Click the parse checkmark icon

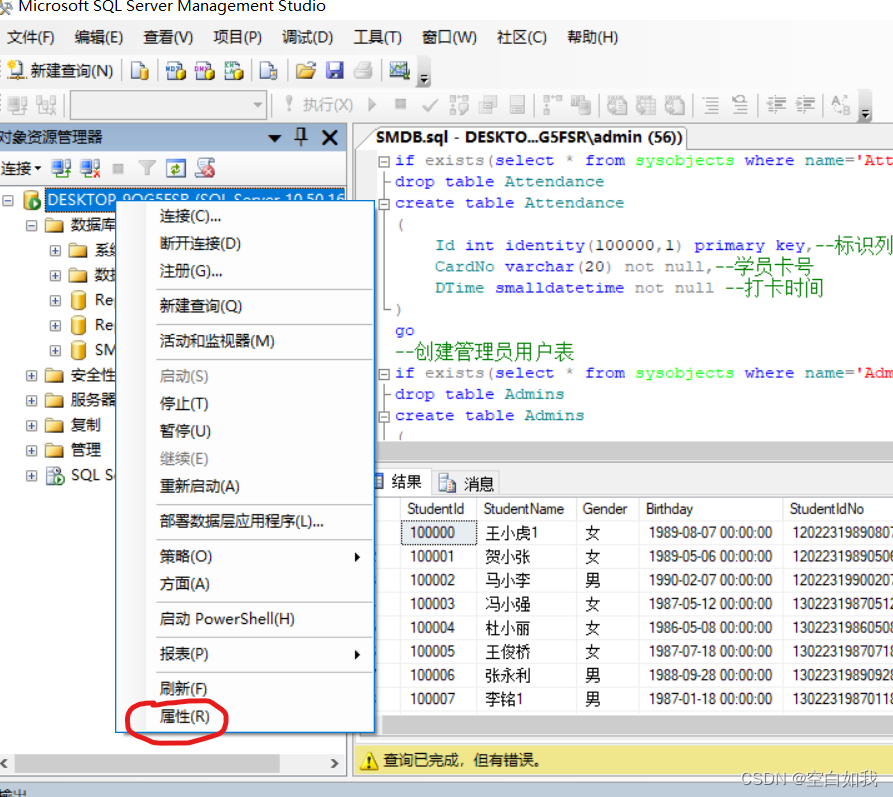tap(430, 105)
